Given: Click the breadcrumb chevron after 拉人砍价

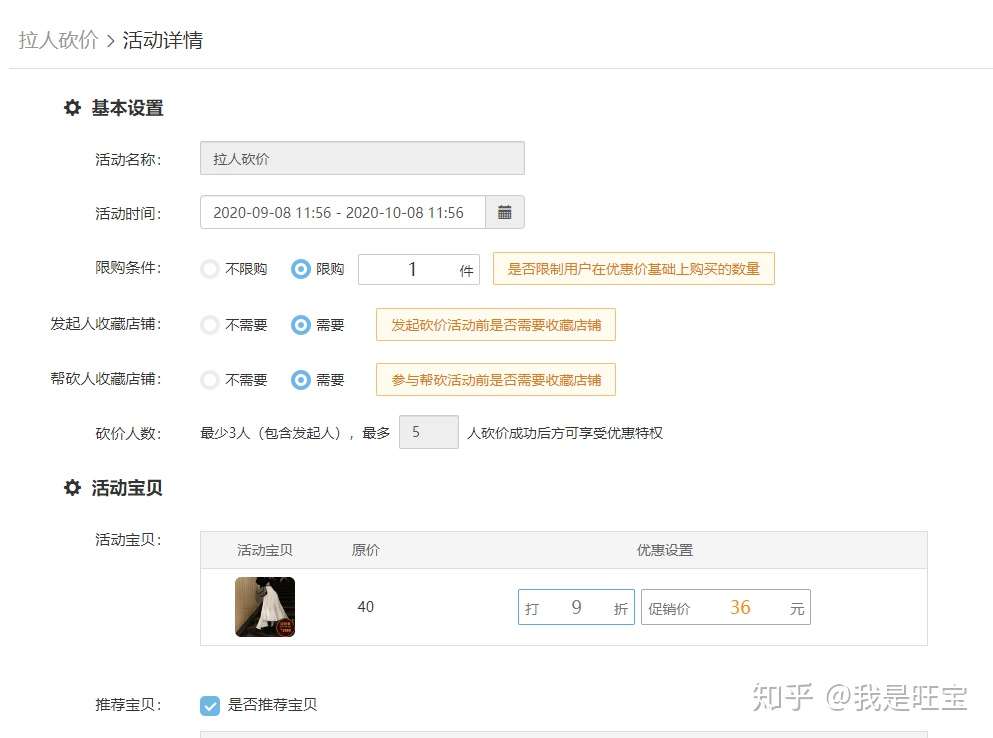Looking at the screenshot, I should point(111,41).
